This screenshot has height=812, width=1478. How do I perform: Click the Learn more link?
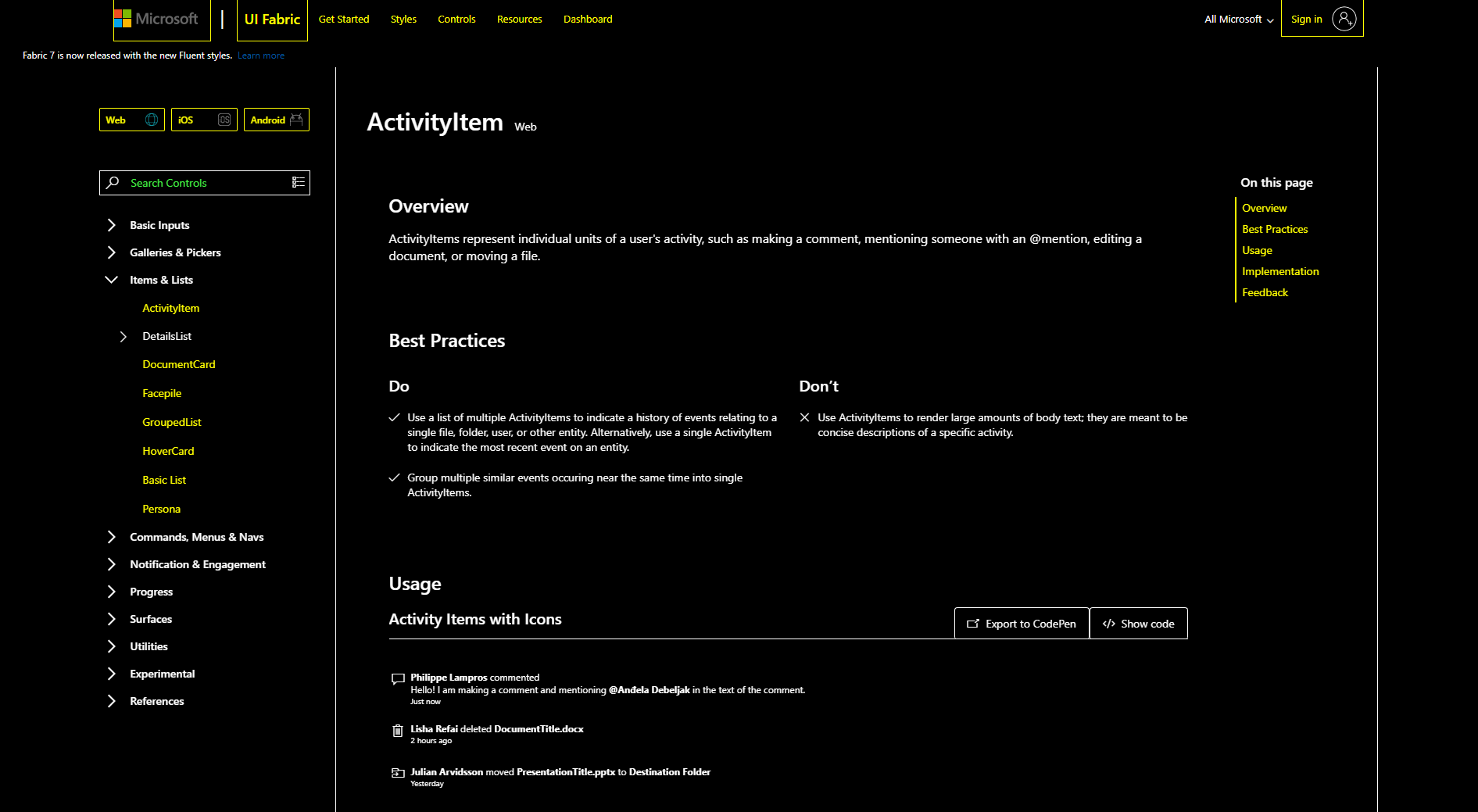[260, 55]
